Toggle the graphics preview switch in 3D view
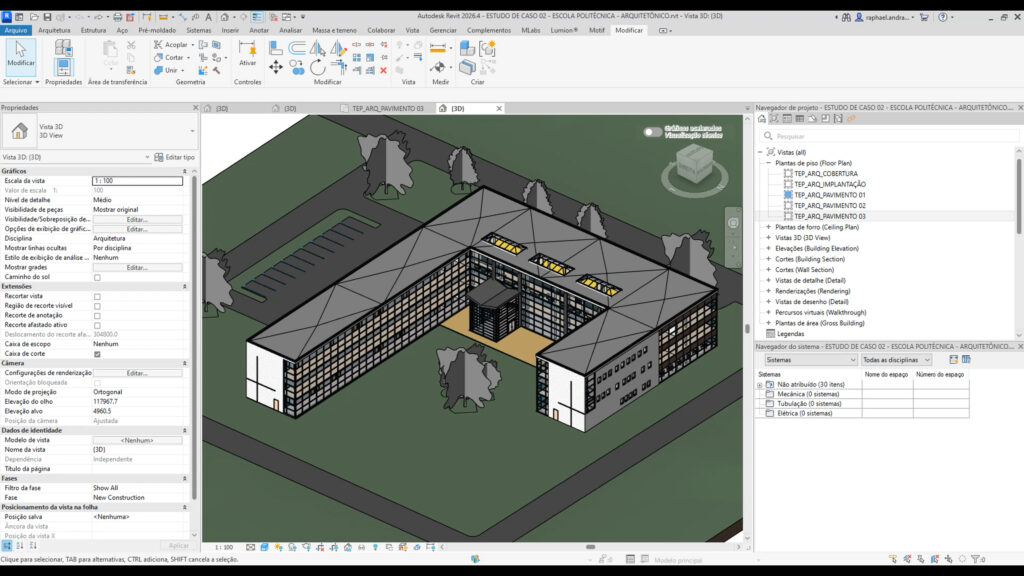 (652, 132)
